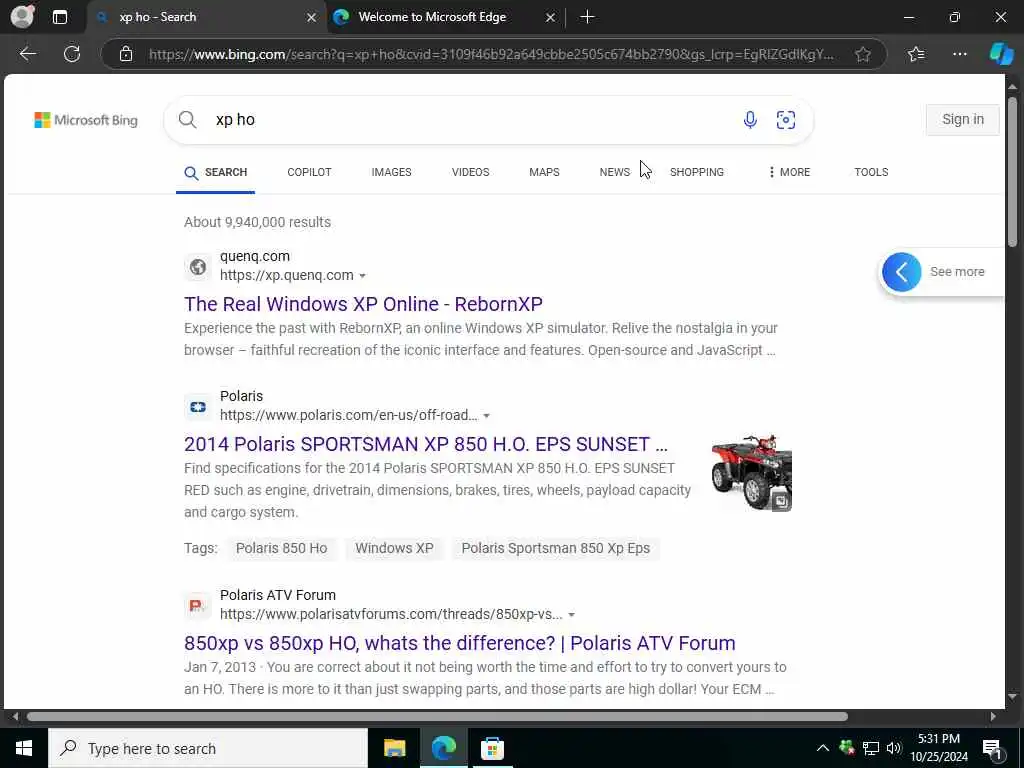Viewport: 1024px width, 768px height.
Task: Open The Real Windows XP Online result
Action: [x=363, y=304]
